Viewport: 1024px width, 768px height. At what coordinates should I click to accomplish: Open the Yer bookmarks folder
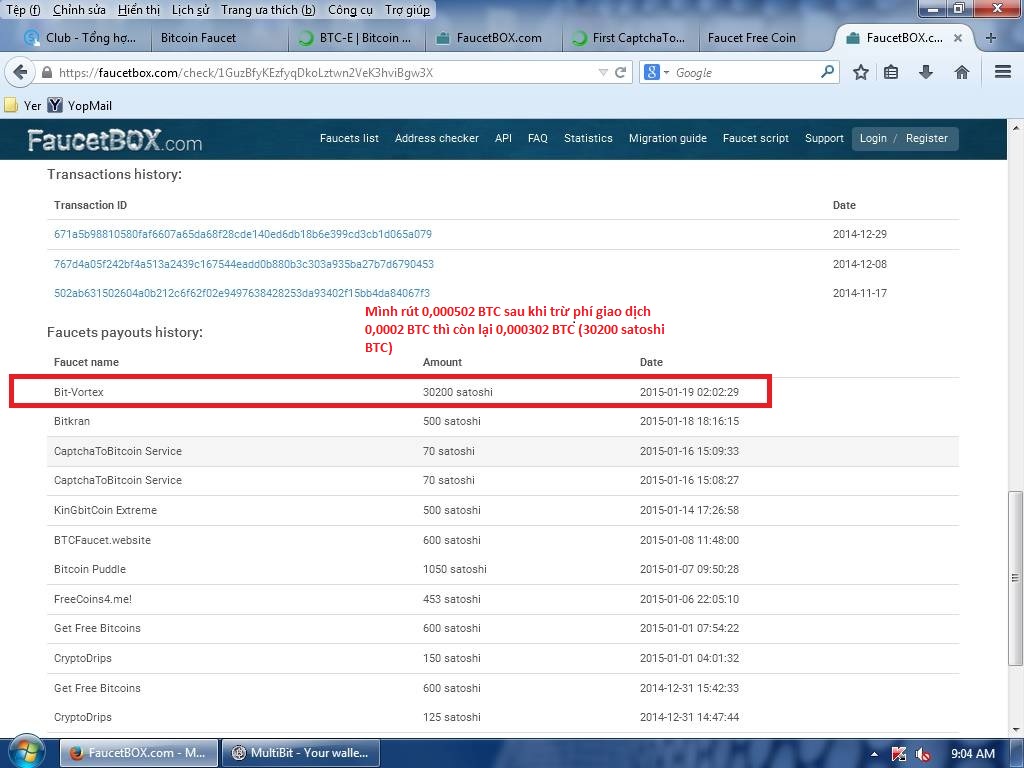click(22, 105)
